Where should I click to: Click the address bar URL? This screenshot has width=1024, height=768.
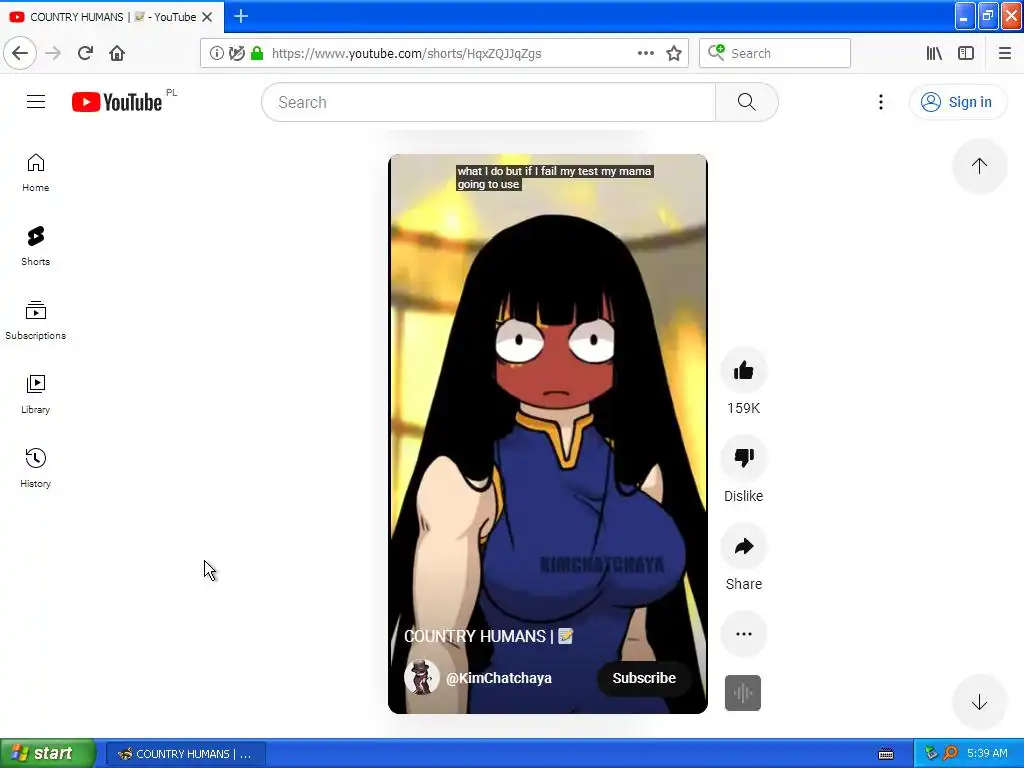click(x=406, y=54)
